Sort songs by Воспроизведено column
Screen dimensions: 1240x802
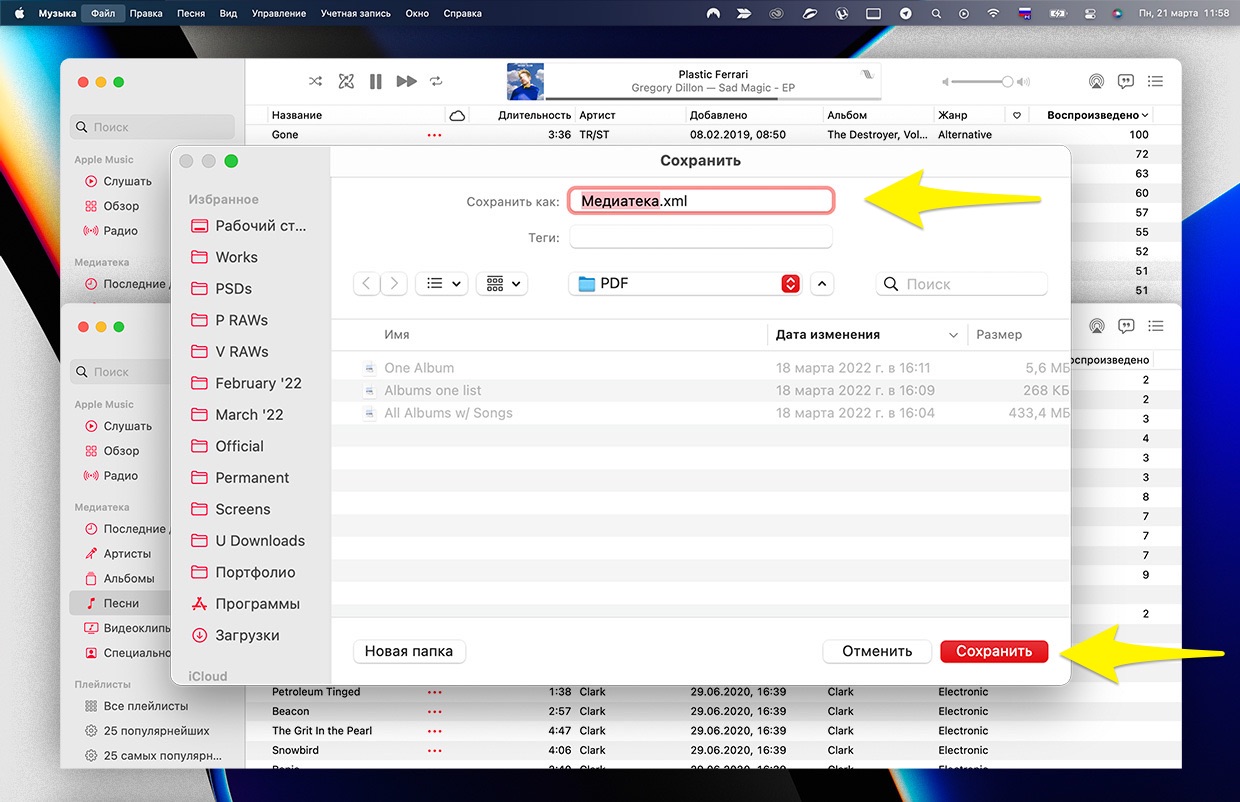[x=1096, y=115]
